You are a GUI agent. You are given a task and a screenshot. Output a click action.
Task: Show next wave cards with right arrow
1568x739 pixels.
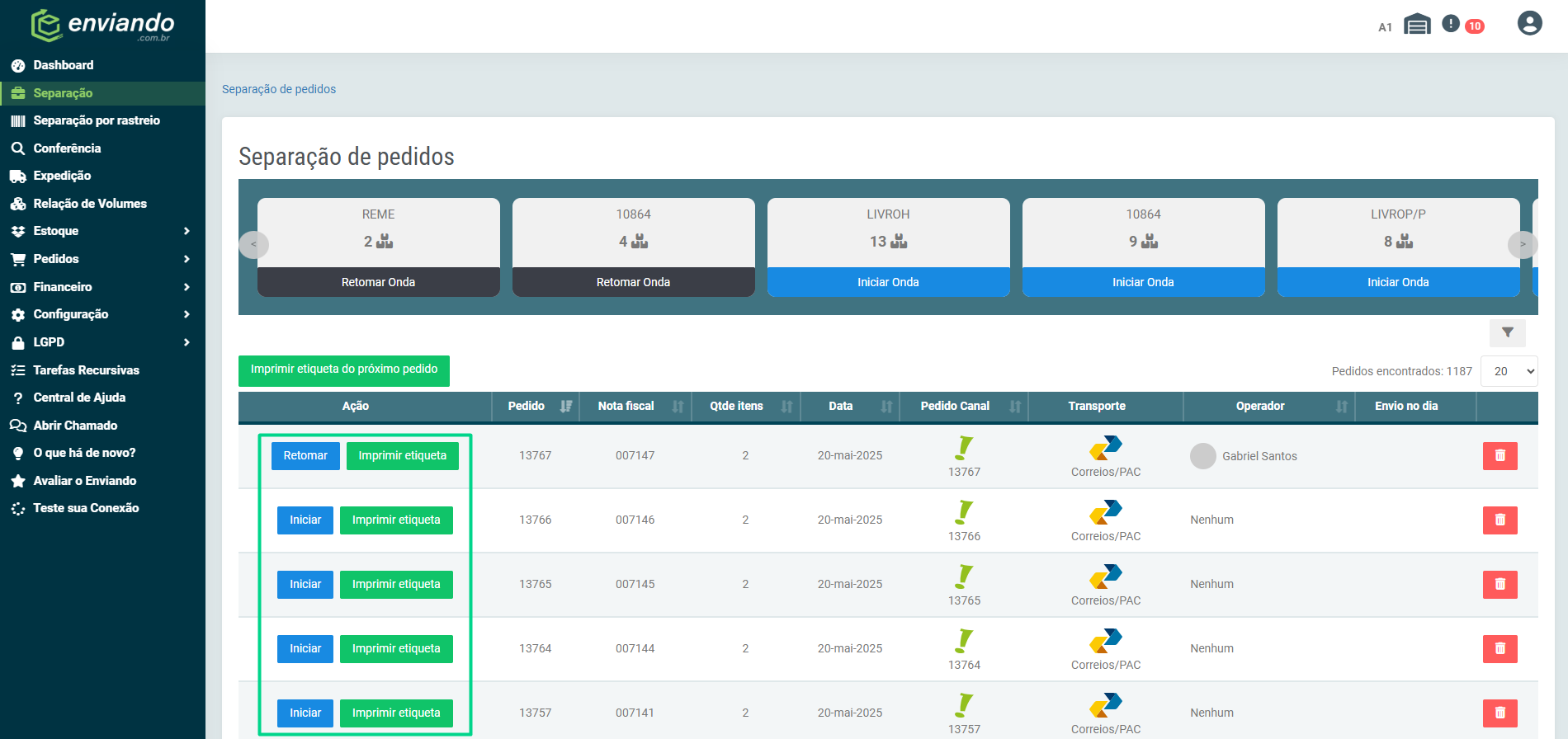coord(1523,244)
